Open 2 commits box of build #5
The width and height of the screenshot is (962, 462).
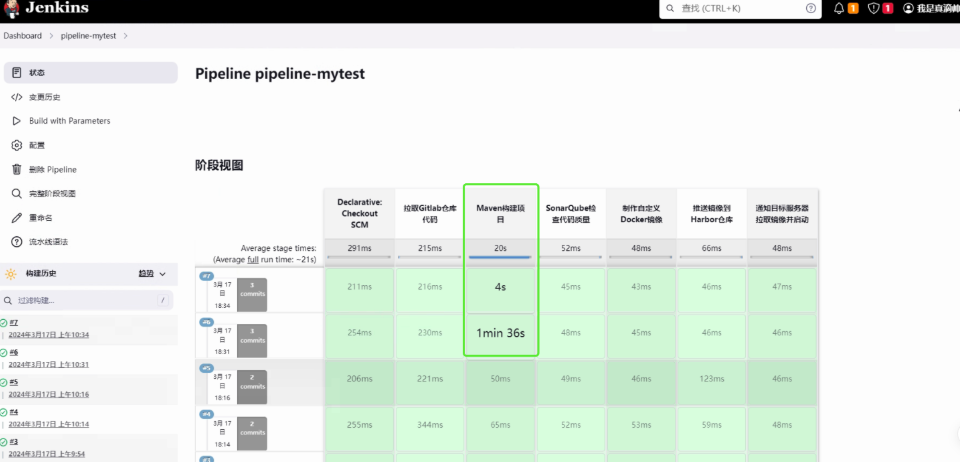tap(252, 387)
